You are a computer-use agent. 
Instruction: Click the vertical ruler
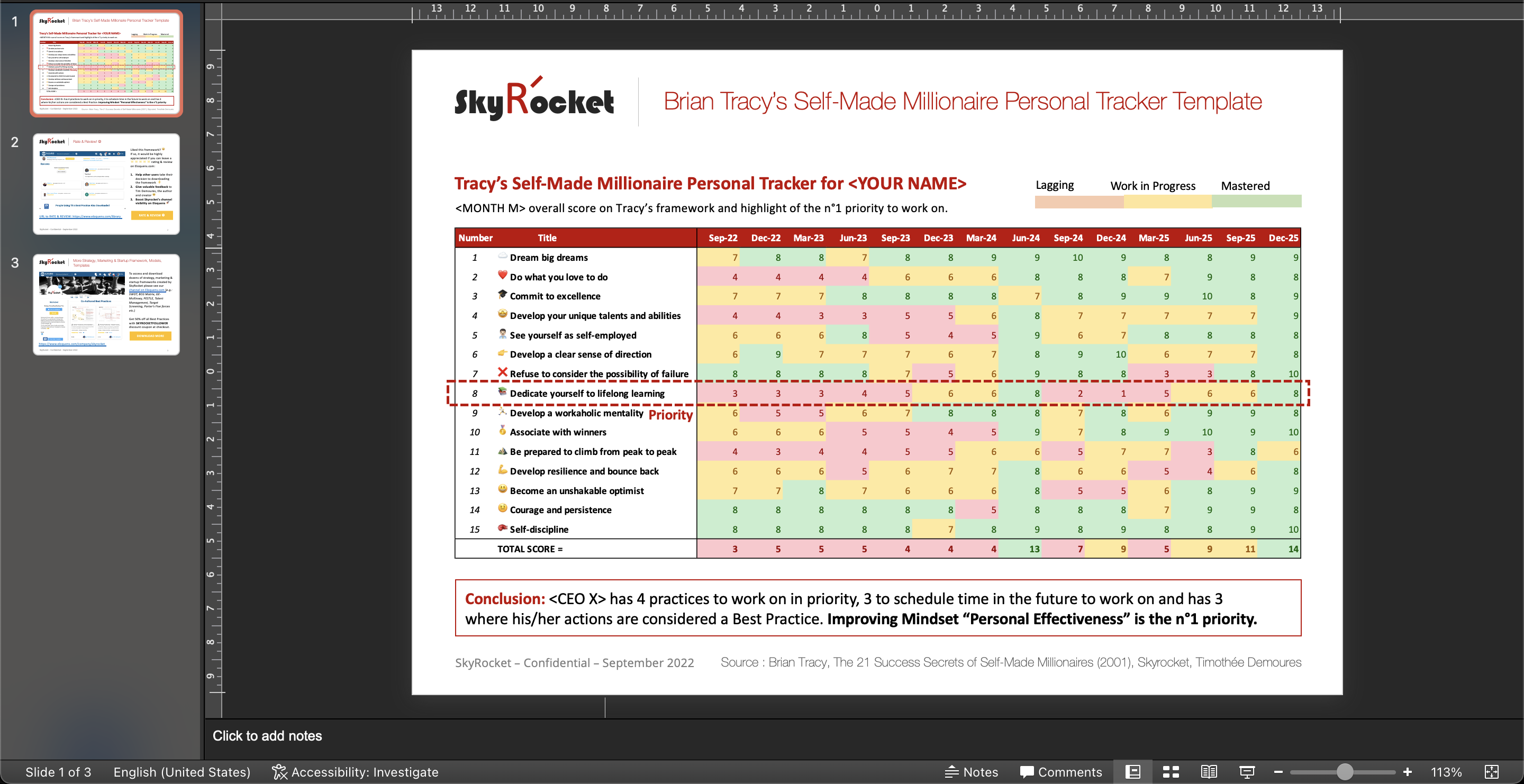tap(213, 371)
